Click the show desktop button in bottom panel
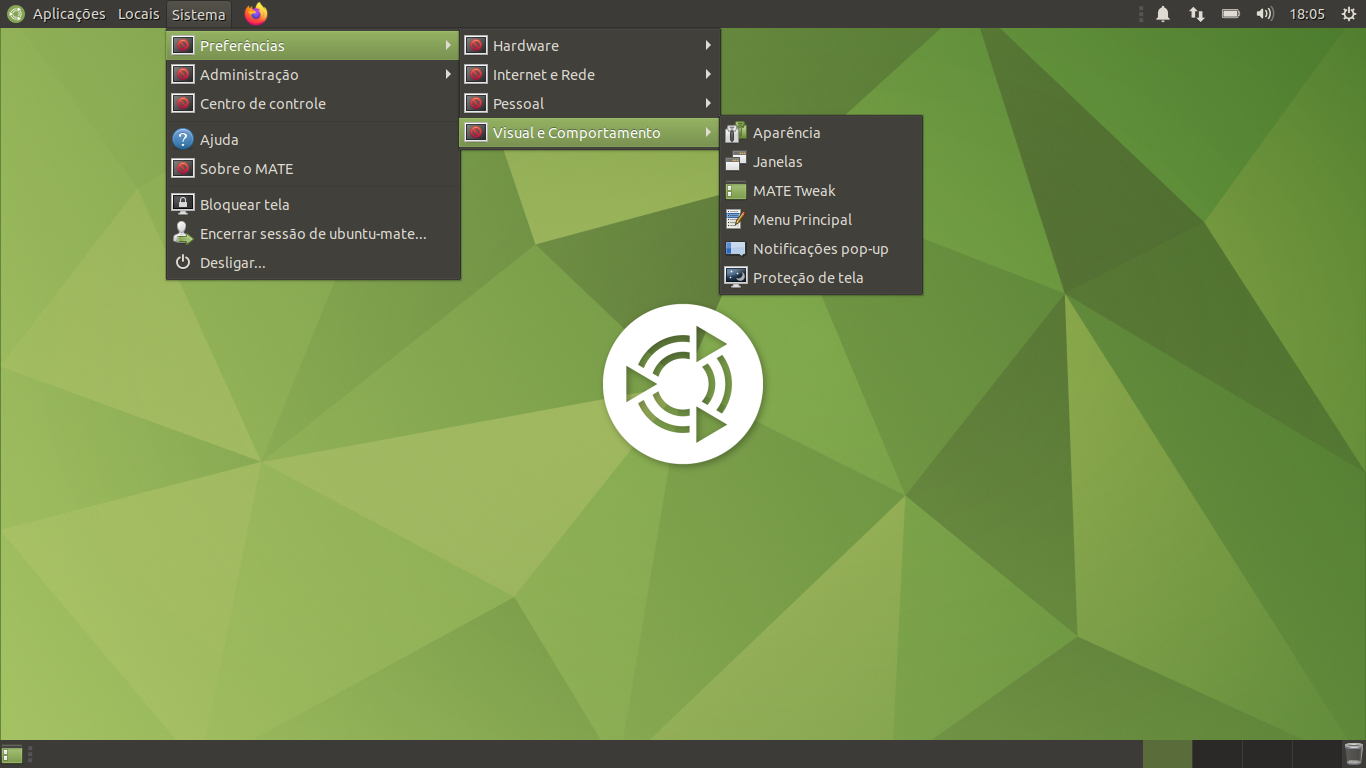The height and width of the screenshot is (768, 1366). 12,754
